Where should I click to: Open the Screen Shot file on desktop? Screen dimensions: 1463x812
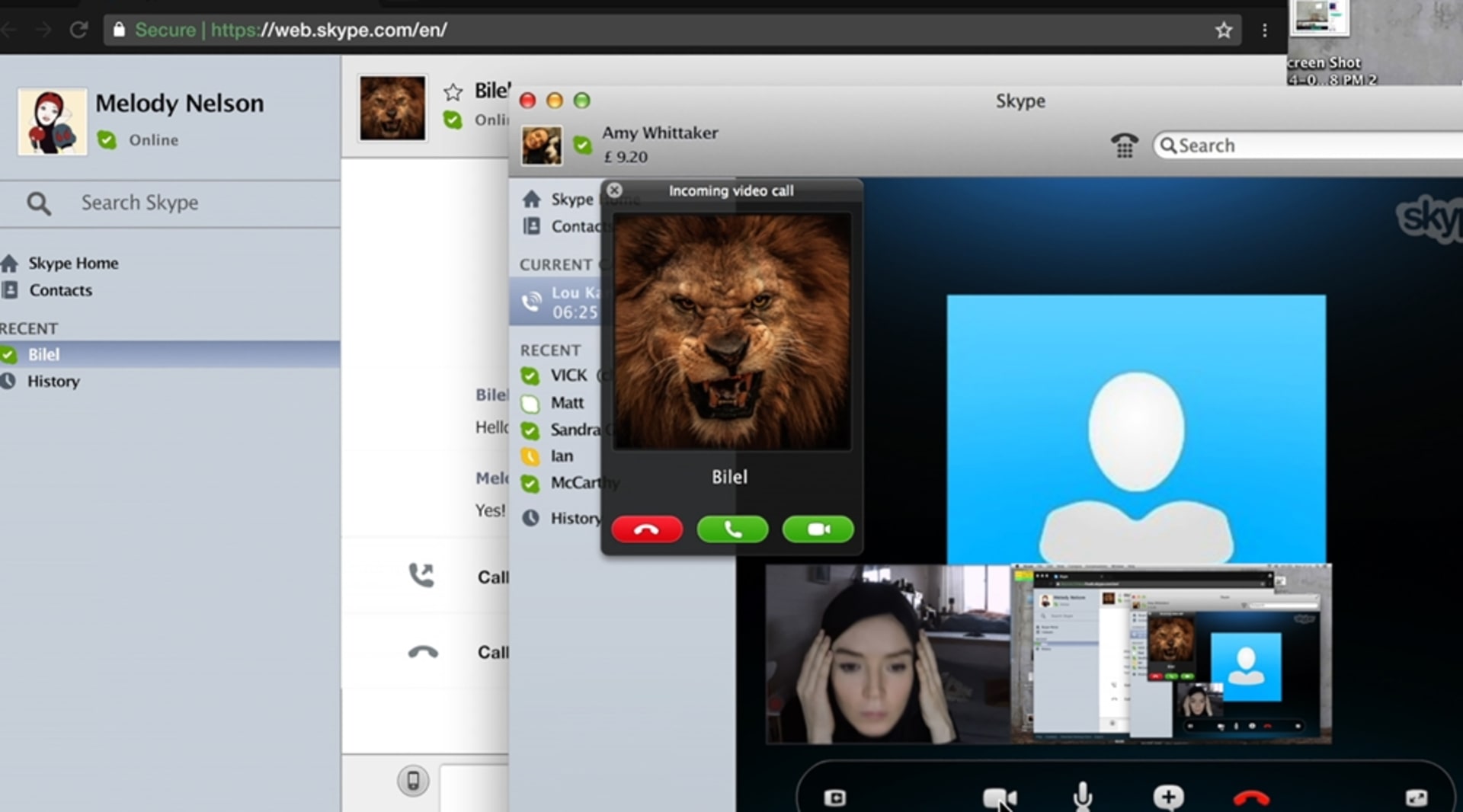point(1331,42)
